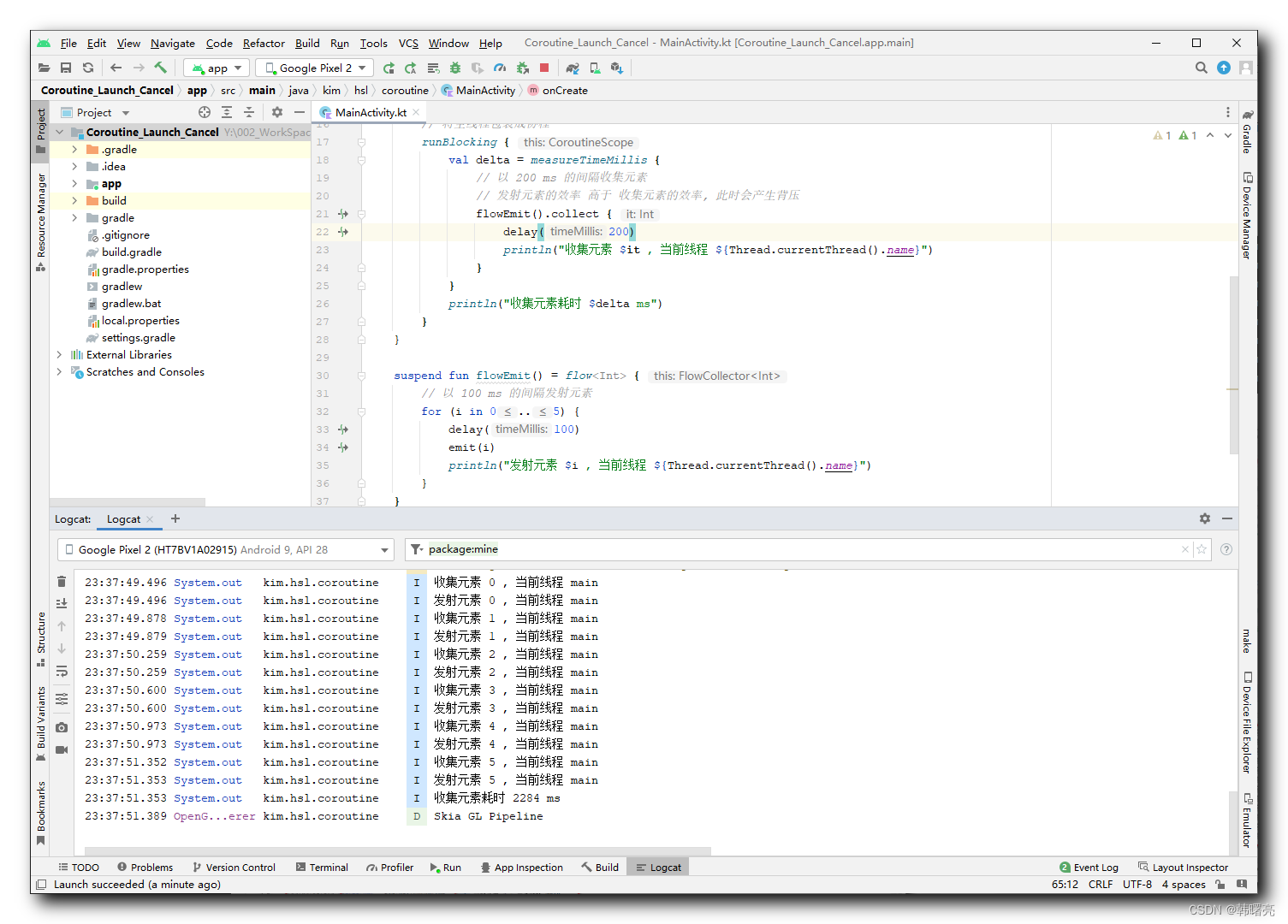Expand the build folder in Project tree
This screenshot has width=1288, height=924.
(75, 200)
